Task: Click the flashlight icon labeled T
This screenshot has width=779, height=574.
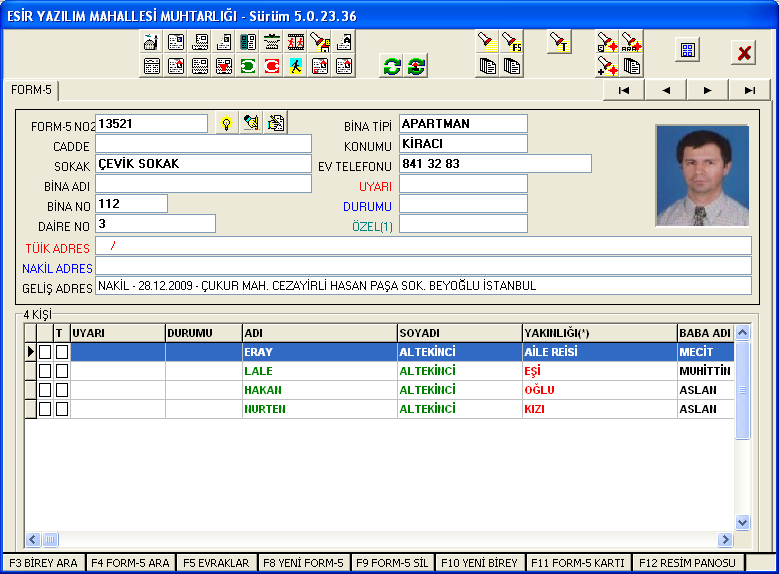Action: point(559,41)
